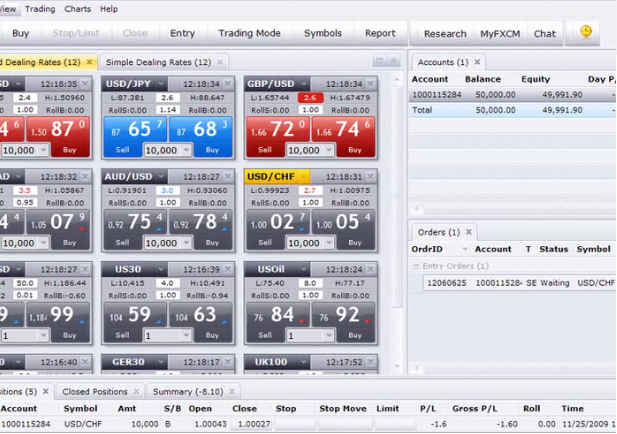The width and height of the screenshot is (617, 434).
Task: Buy USOil at 76.92
Action: (344, 322)
